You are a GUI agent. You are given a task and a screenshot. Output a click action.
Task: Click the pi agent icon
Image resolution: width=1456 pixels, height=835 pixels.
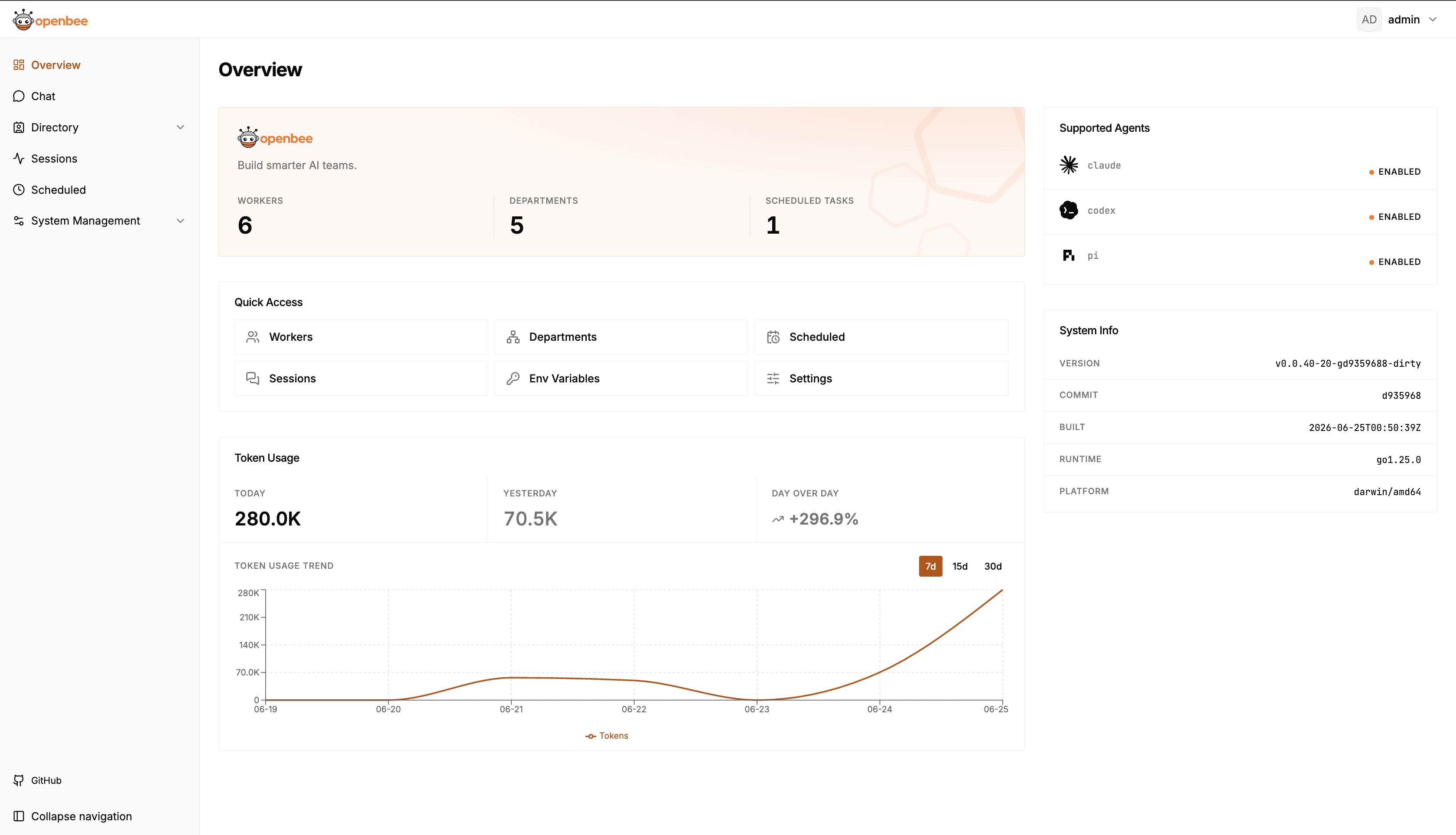(1069, 255)
